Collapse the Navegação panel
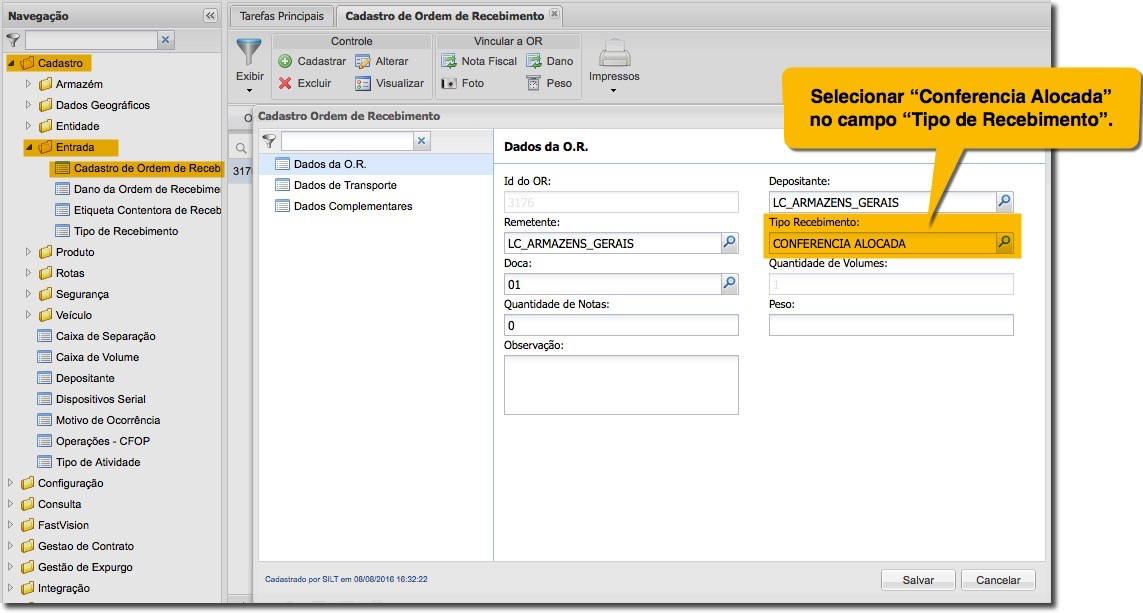Image resolution: width=1143 pixels, height=613 pixels. (x=210, y=16)
